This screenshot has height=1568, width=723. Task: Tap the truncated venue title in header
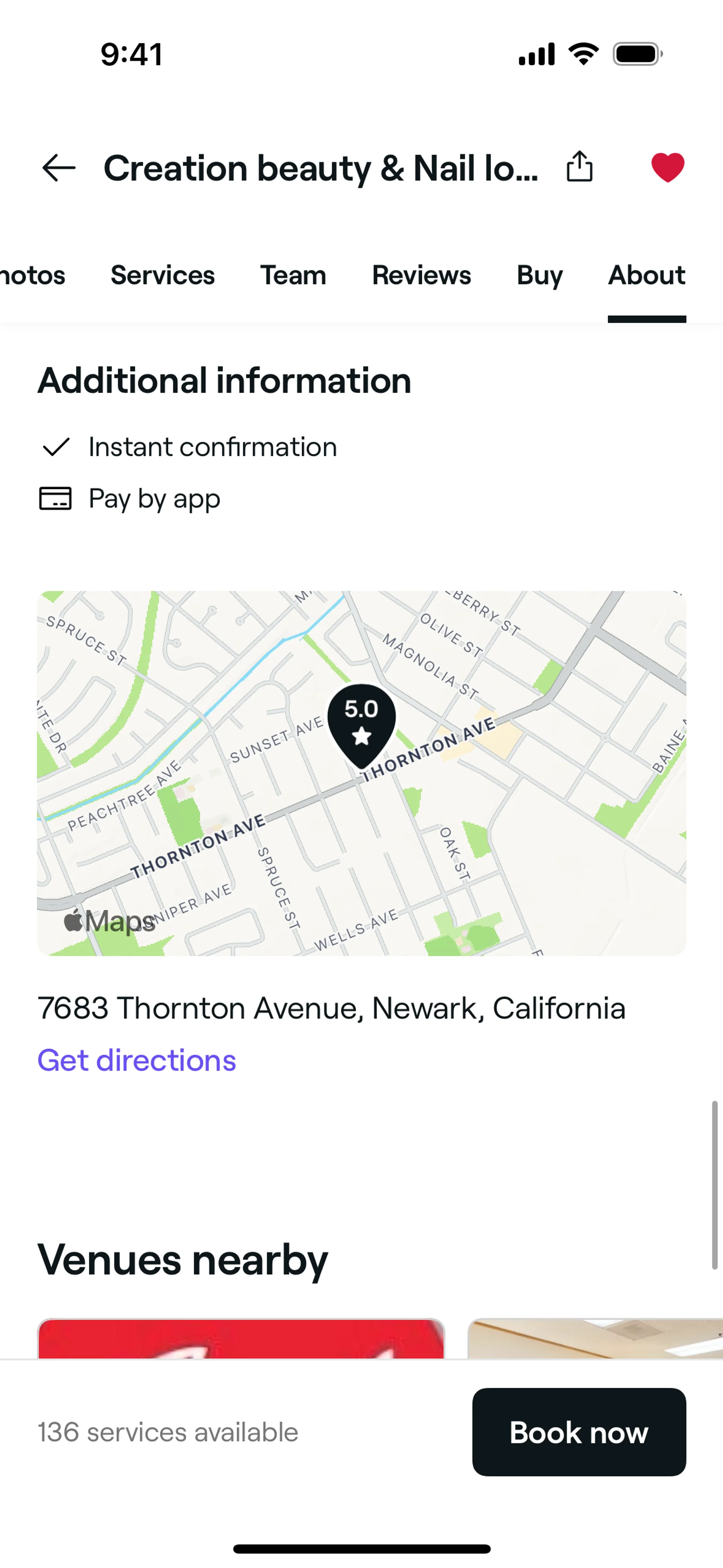click(x=321, y=168)
